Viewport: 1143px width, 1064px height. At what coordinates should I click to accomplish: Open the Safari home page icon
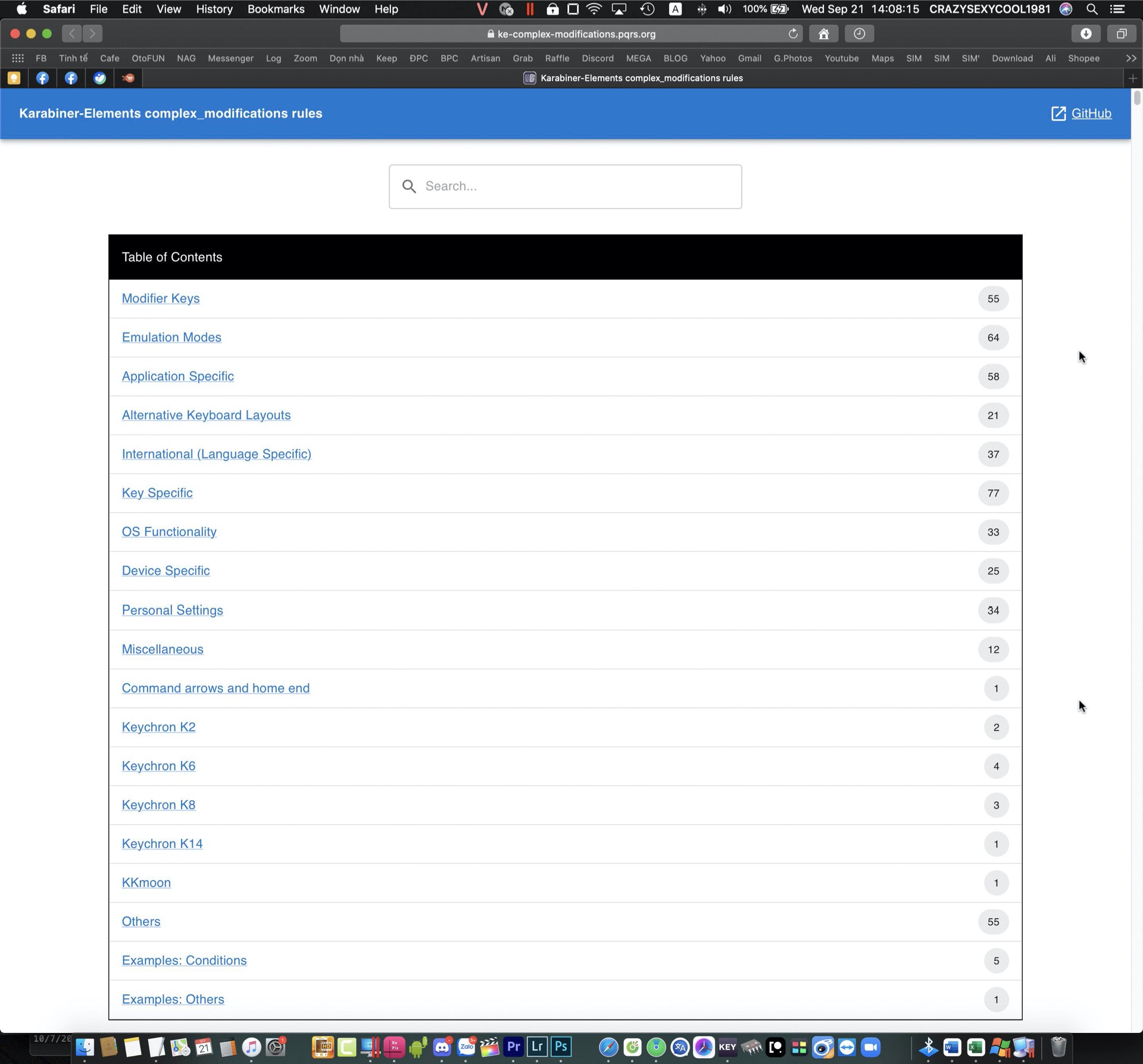(x=823, y=34)
